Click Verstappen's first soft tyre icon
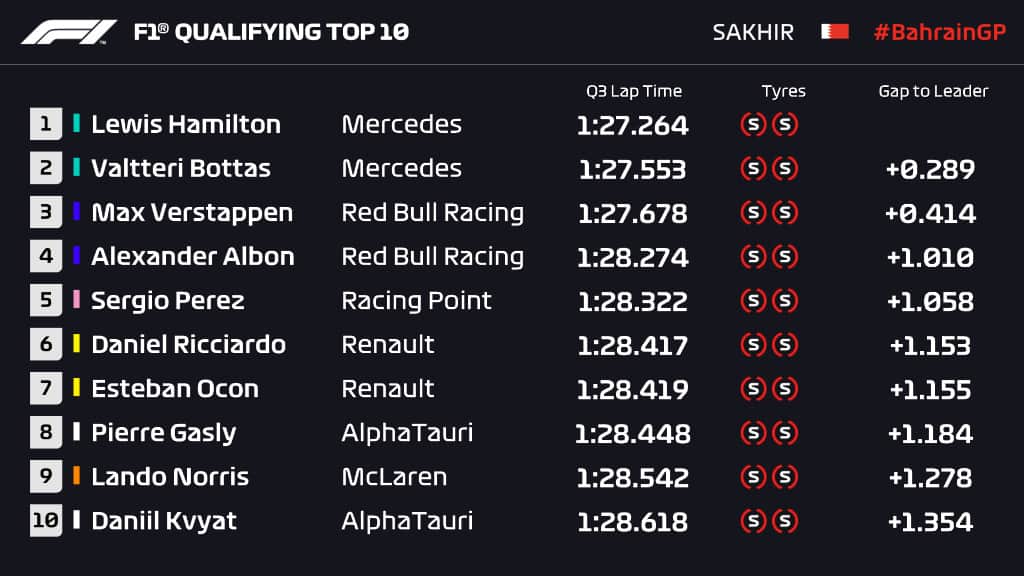Screen dimensions: 1024x576 753,213
